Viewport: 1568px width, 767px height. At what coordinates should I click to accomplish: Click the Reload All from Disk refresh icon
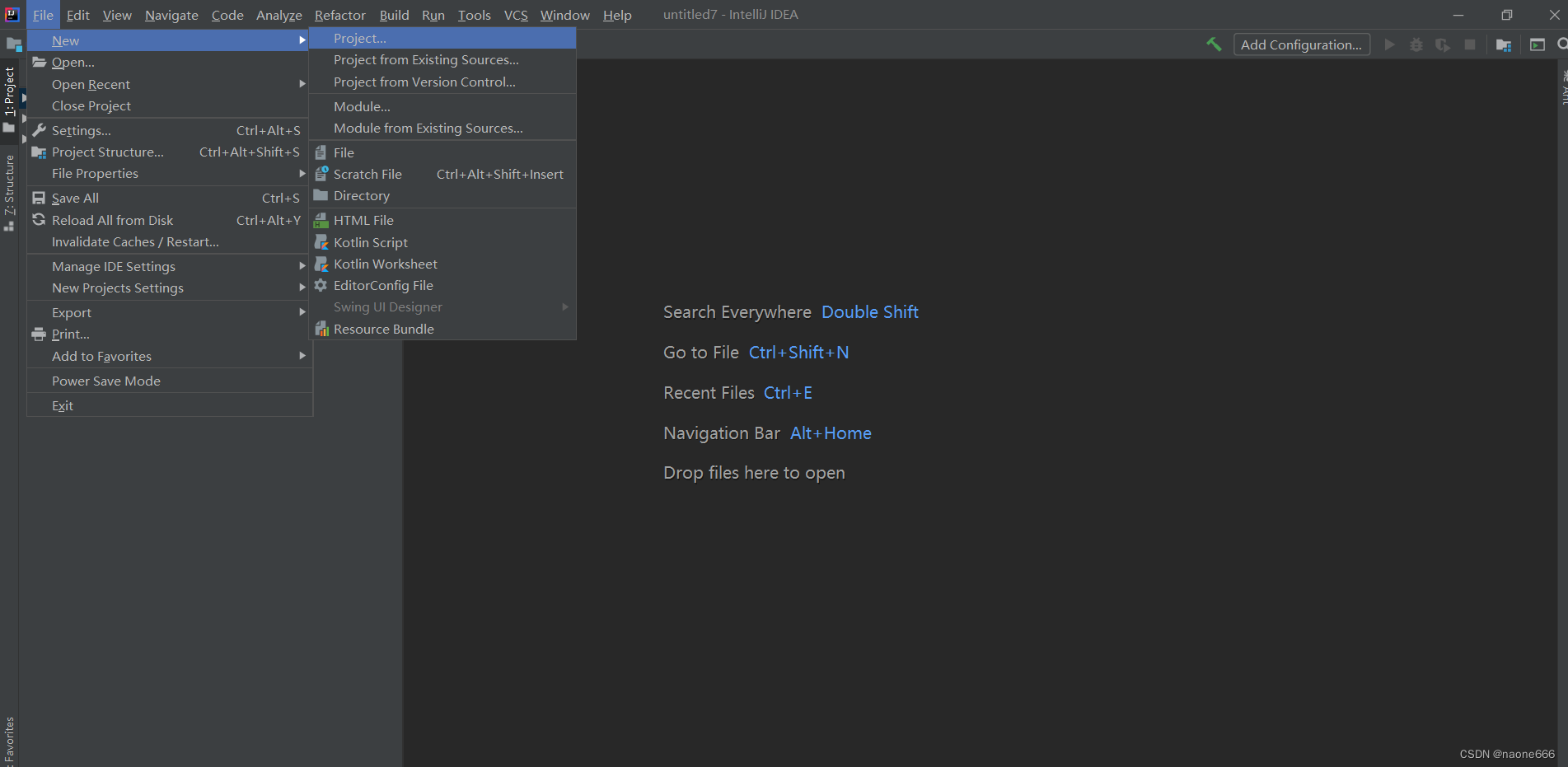[39, 220]
